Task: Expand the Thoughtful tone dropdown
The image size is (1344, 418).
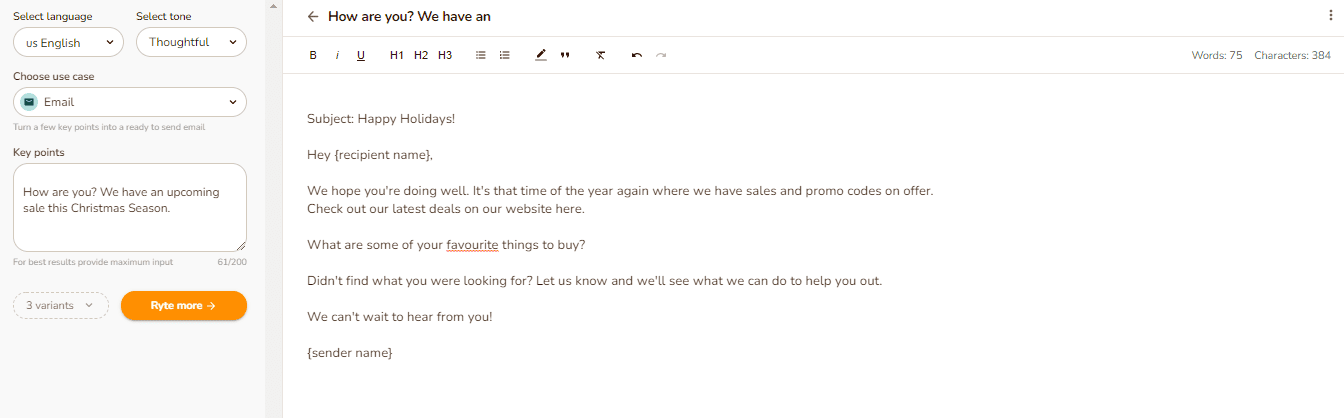Action: 191,42
